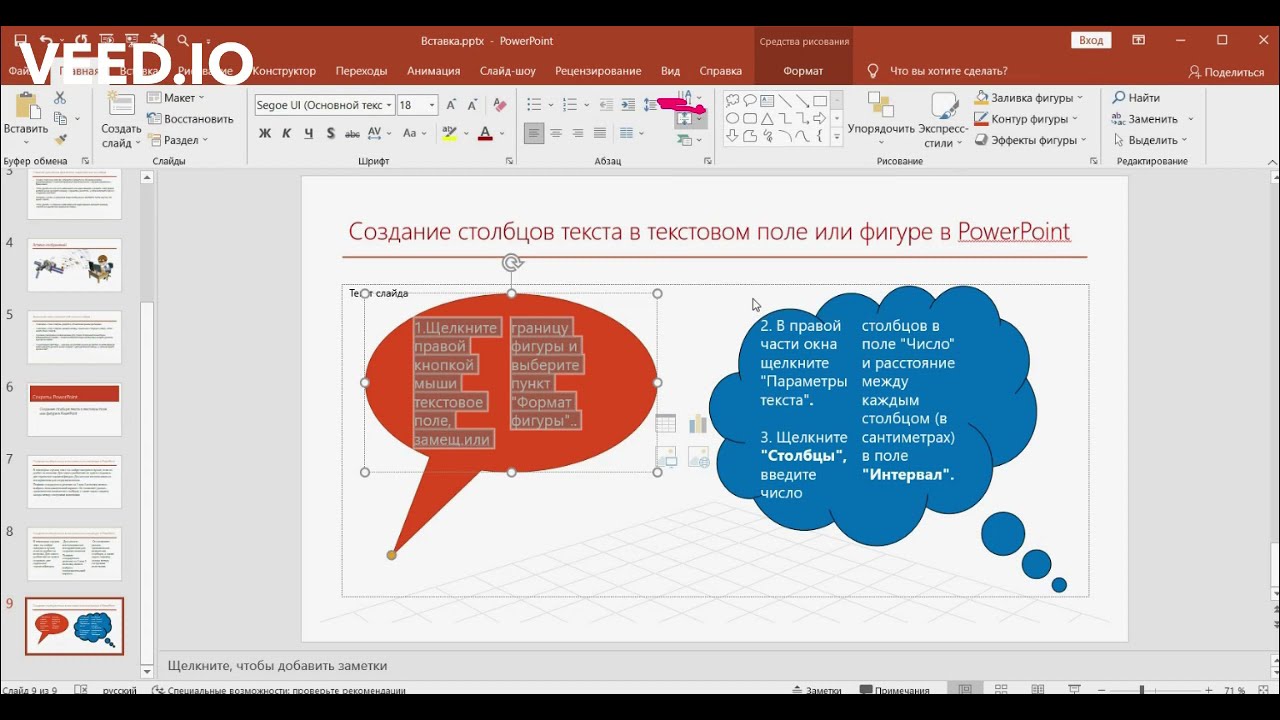
Task: Expand the Layout (Макет) dropdown
Action: [x=176, y=98]
